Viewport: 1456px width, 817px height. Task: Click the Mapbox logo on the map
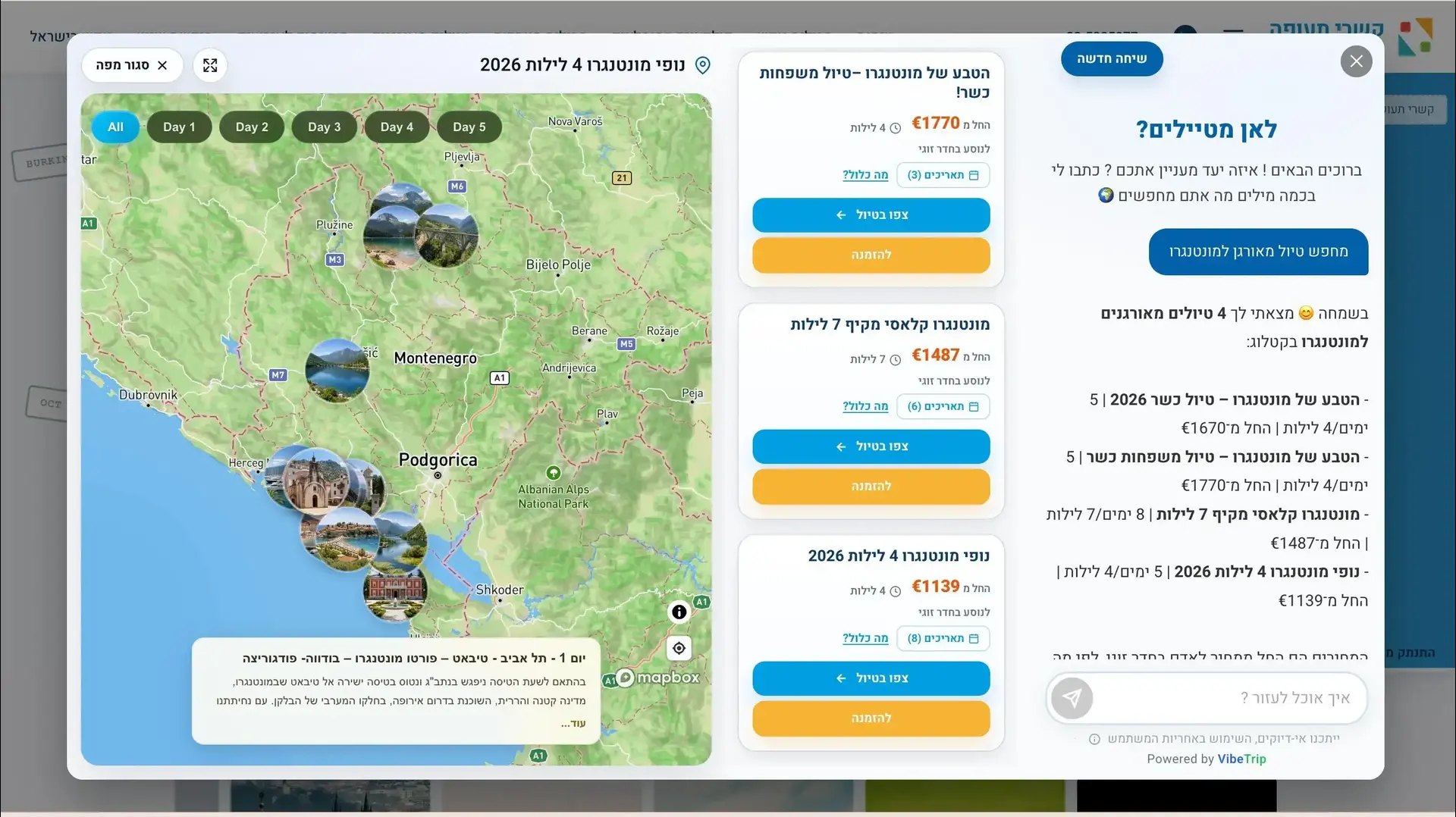point(657,678)
